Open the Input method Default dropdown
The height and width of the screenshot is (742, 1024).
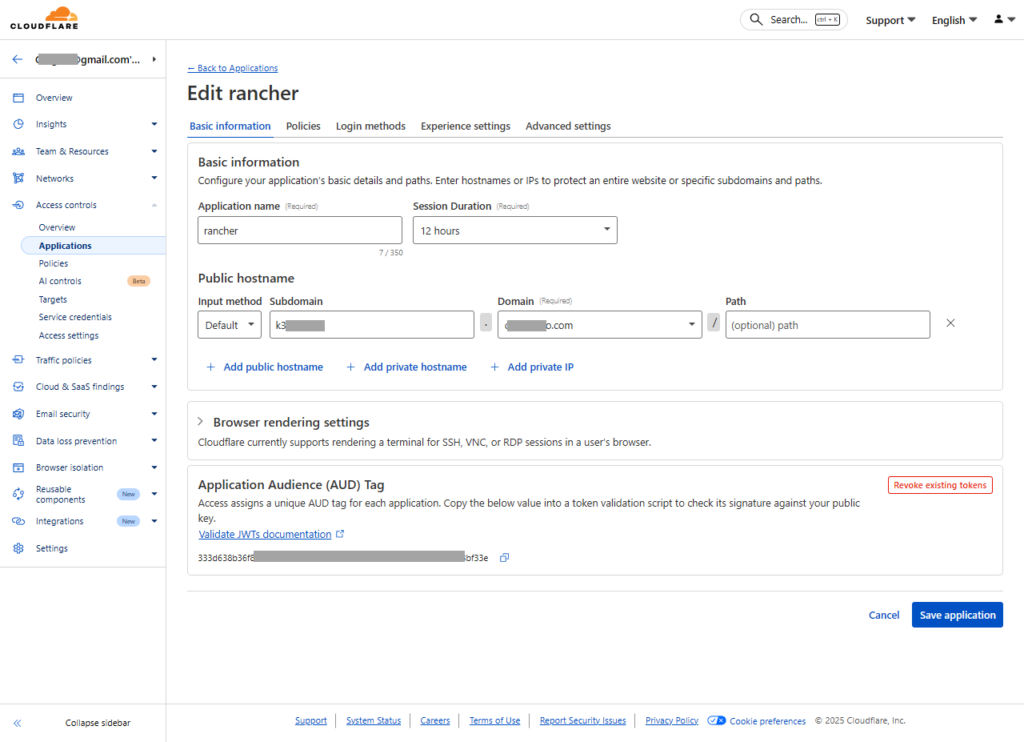point(229,325)
